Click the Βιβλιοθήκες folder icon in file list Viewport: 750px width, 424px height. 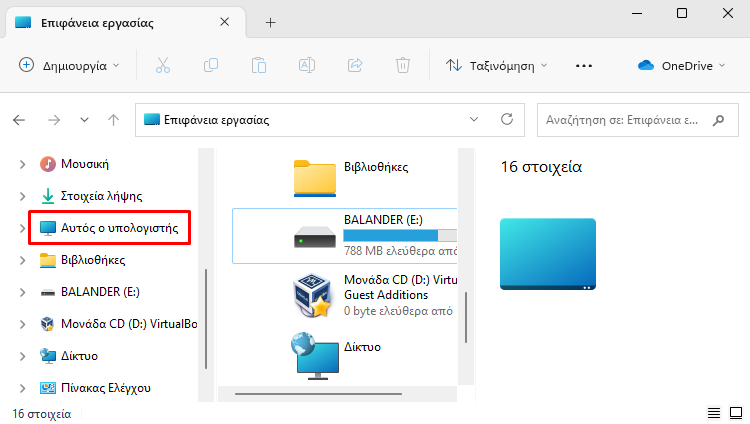click(x=315, y=178)
